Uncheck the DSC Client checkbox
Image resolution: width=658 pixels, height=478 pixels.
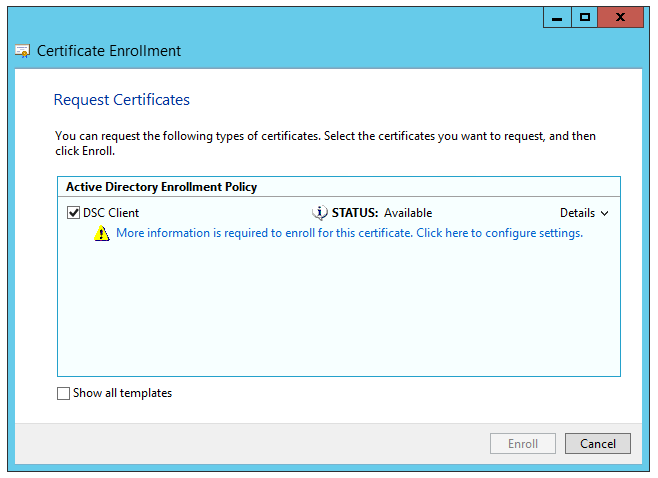point(73,213)
